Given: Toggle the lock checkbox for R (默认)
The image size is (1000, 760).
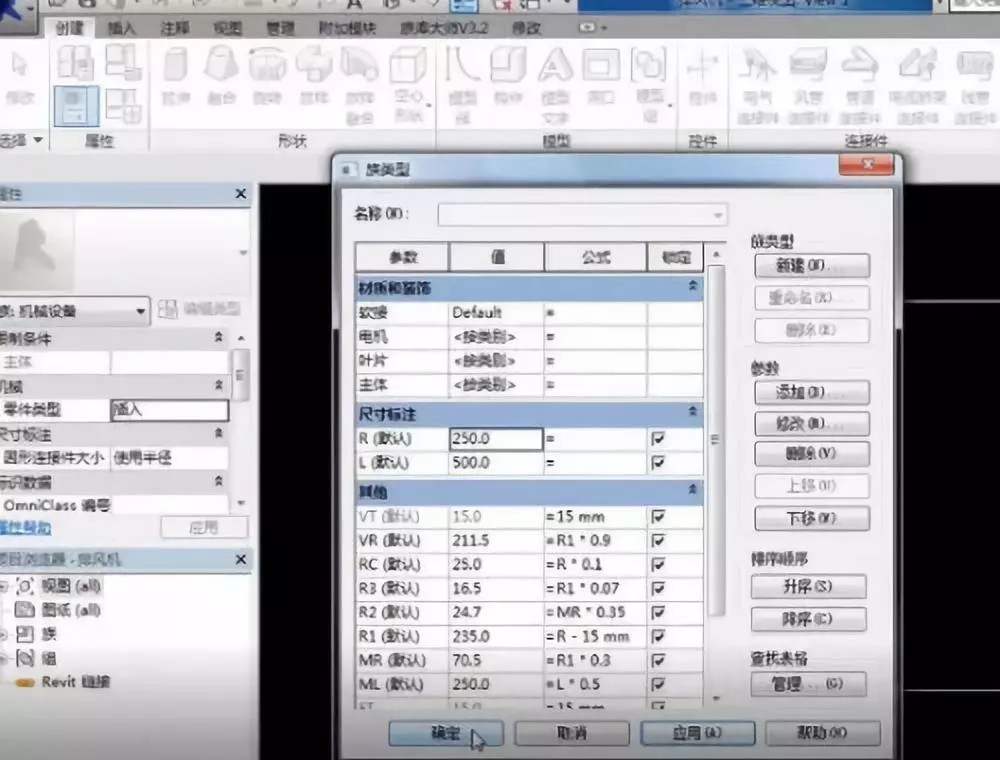Looking at the screenshot, I should coord(658,439).
